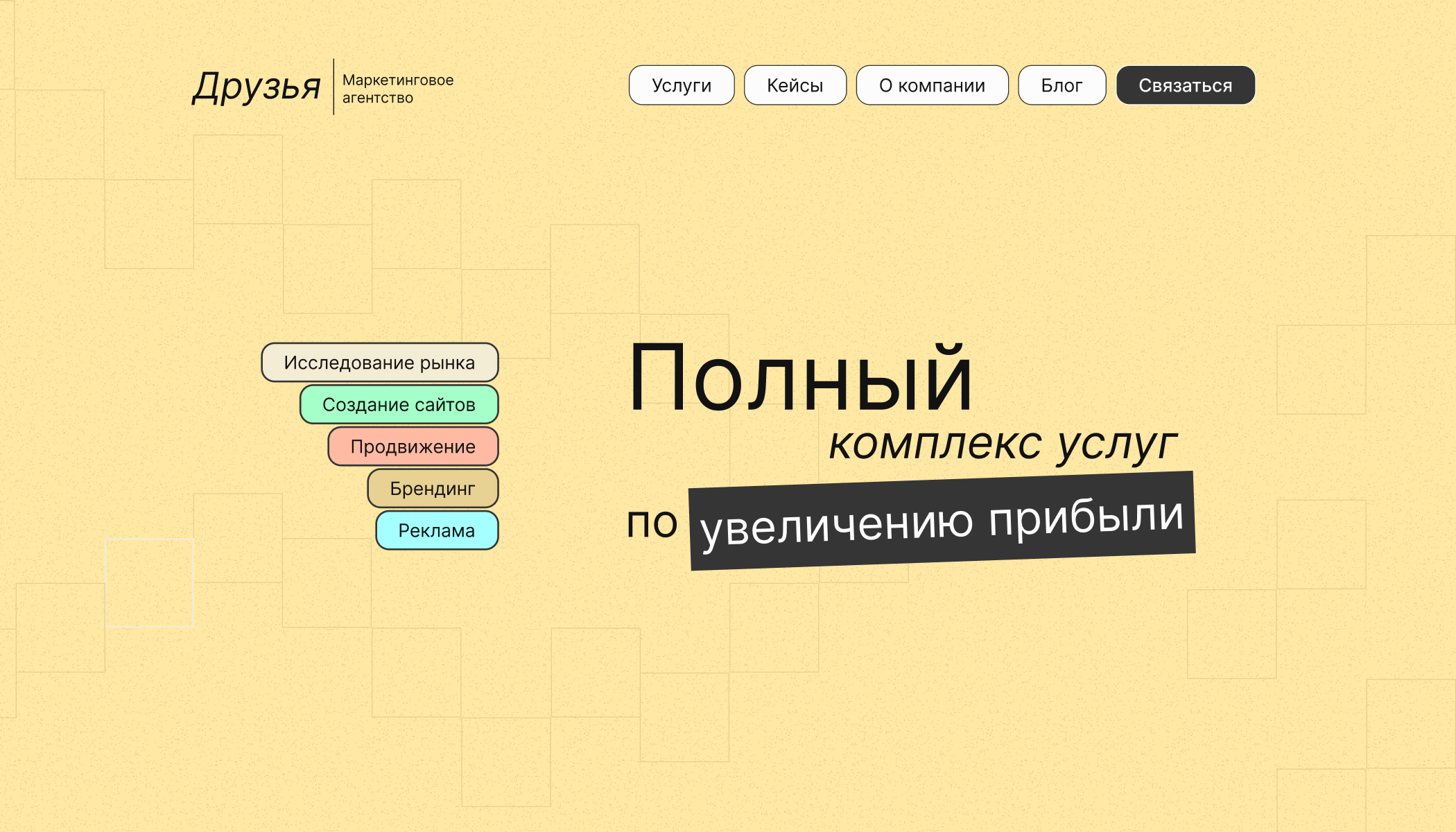Click the word прибыли in the dark banner

1086,517
